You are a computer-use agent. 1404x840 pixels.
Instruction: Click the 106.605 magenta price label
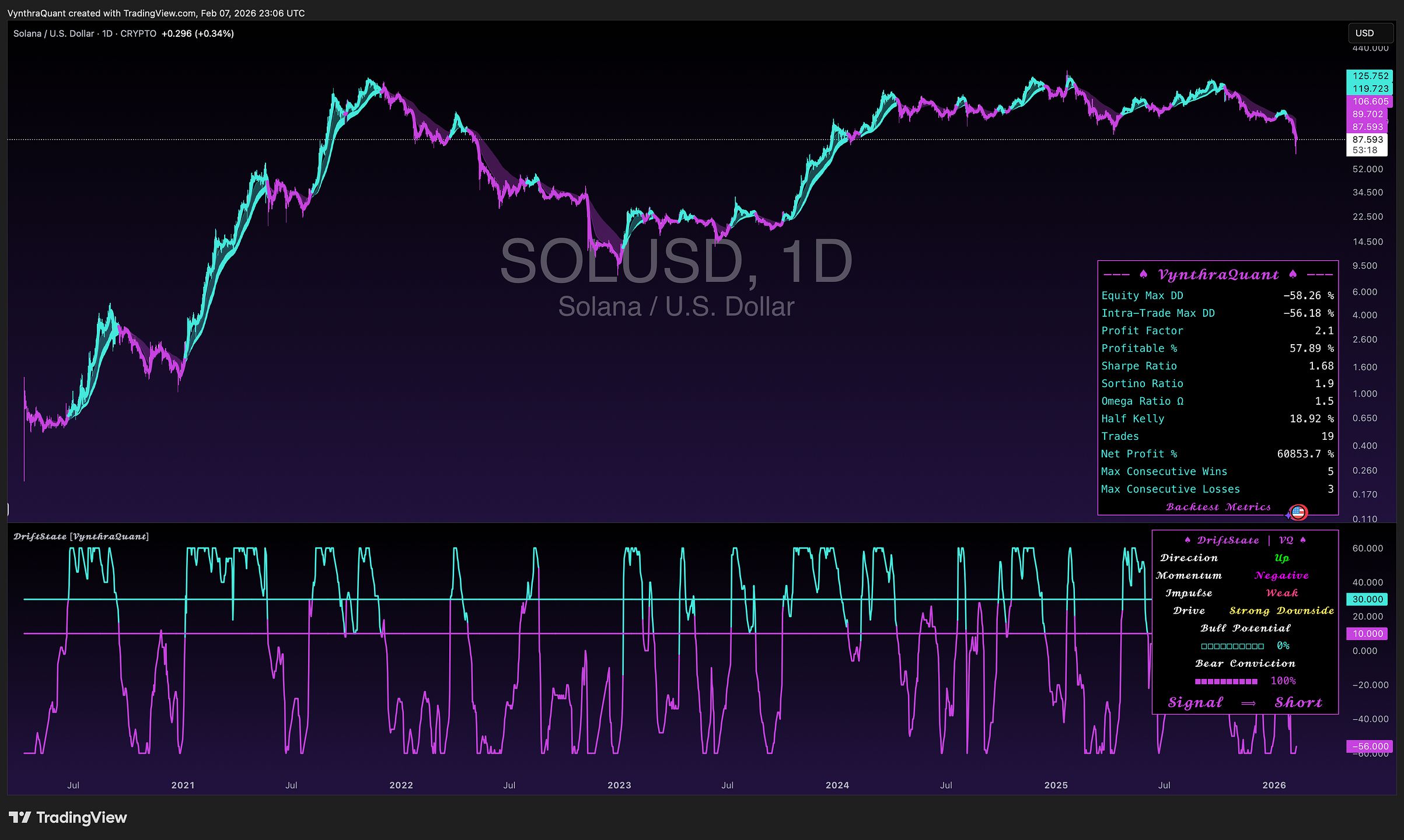(1370, 101)
